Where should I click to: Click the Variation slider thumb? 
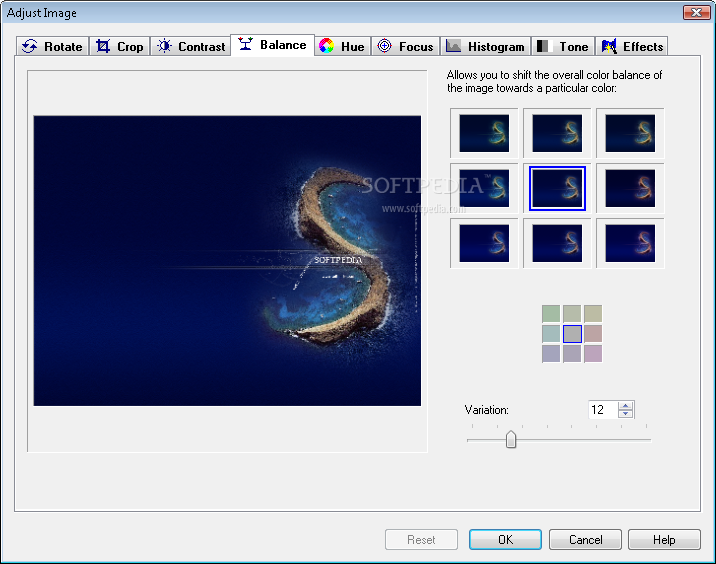click(x=511, y=439)
